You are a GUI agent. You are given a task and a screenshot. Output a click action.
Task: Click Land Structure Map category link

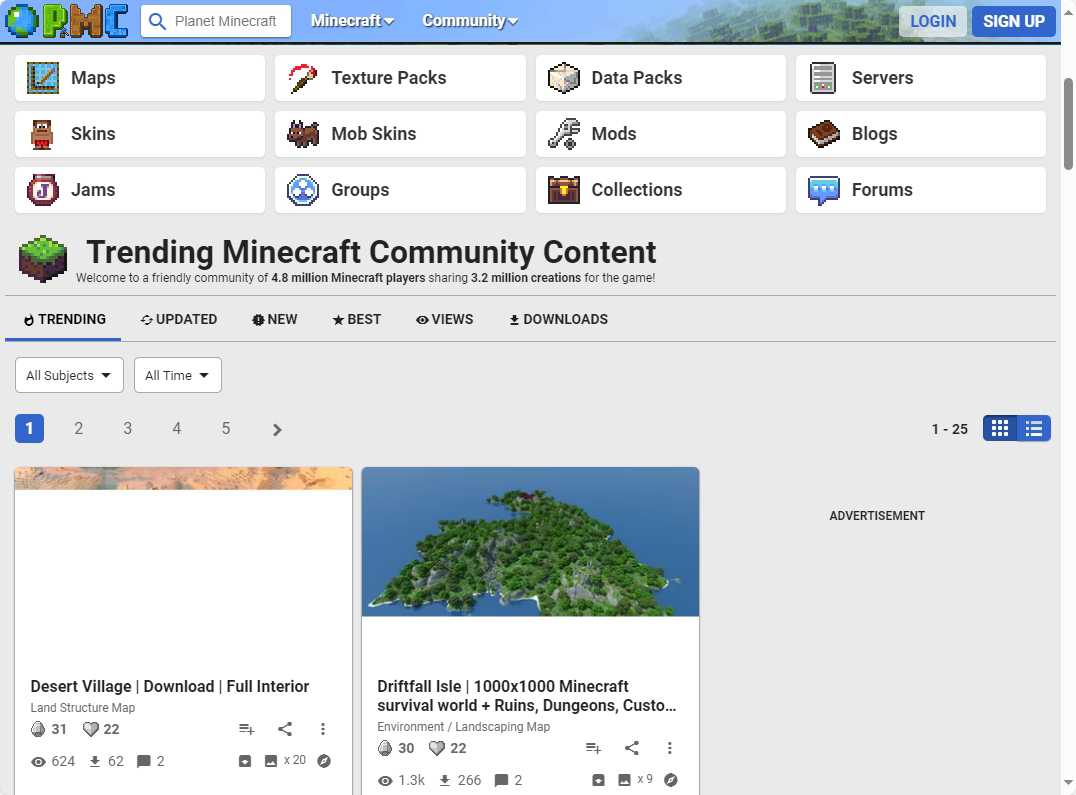82,707
